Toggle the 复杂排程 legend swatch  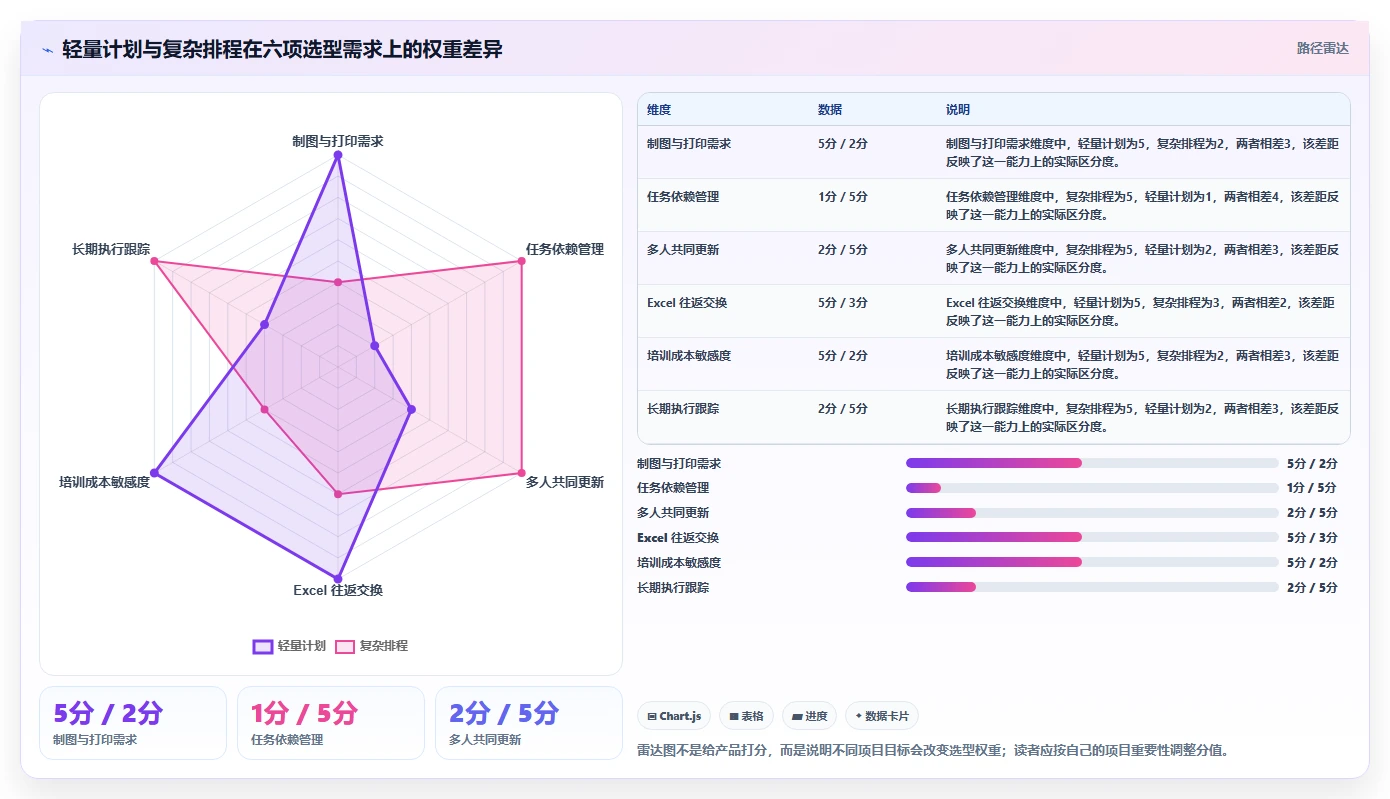click(345, 646)
